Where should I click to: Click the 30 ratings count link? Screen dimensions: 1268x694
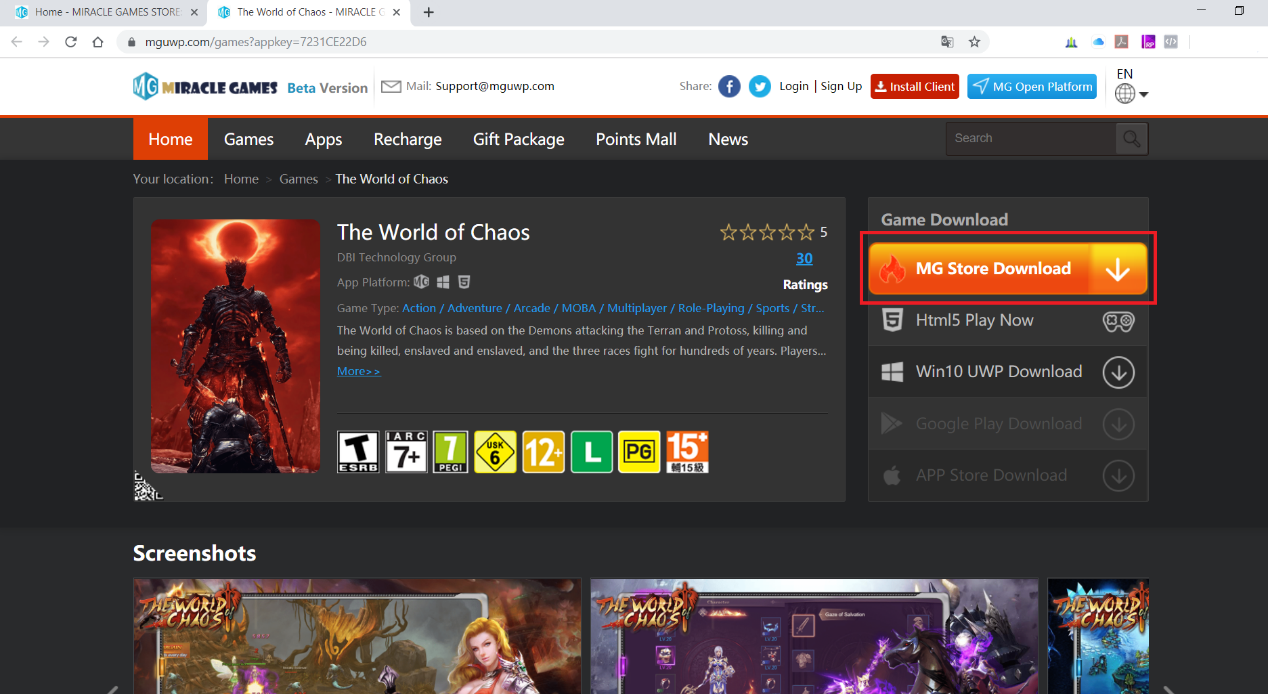pyautogui.click(x=804, y=259)
